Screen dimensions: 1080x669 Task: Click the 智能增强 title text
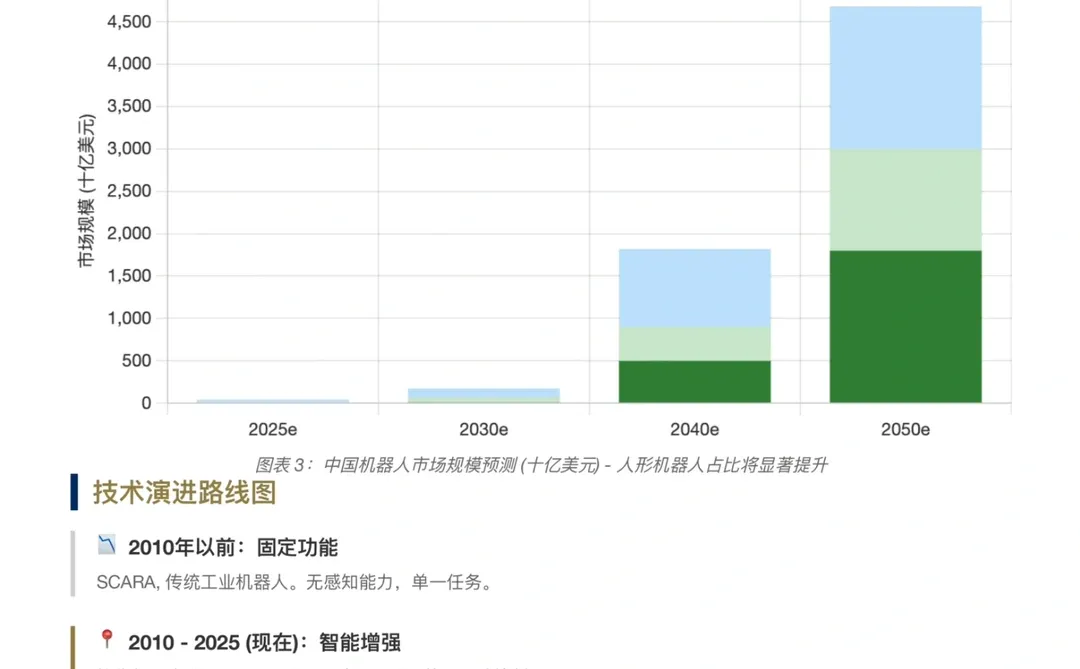click(367, 644)
